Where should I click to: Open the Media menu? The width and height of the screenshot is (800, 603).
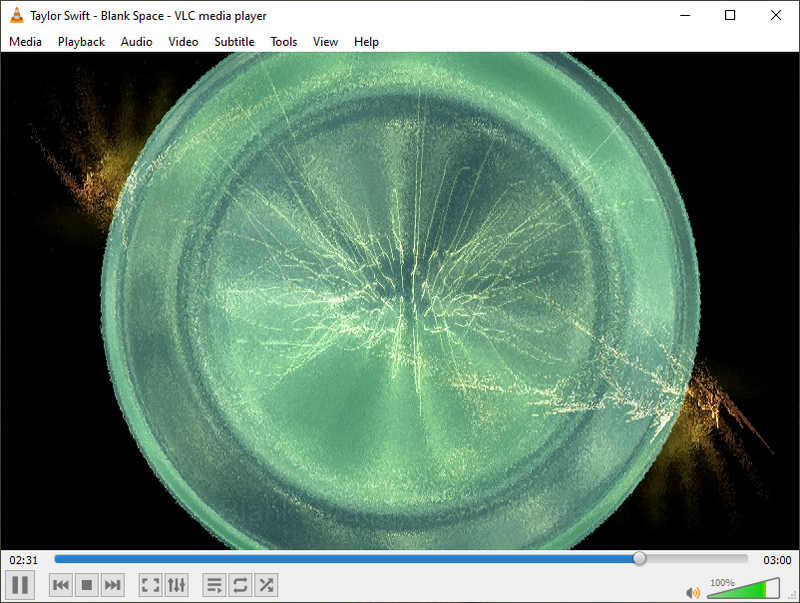pyautogui.click(x=26, y=42)
